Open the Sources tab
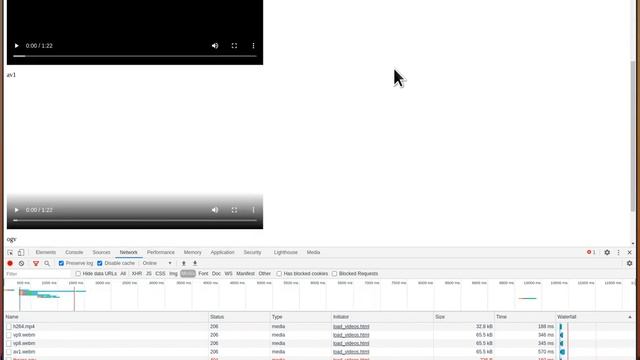The image size is (640, 360). (x=101, y=252)
